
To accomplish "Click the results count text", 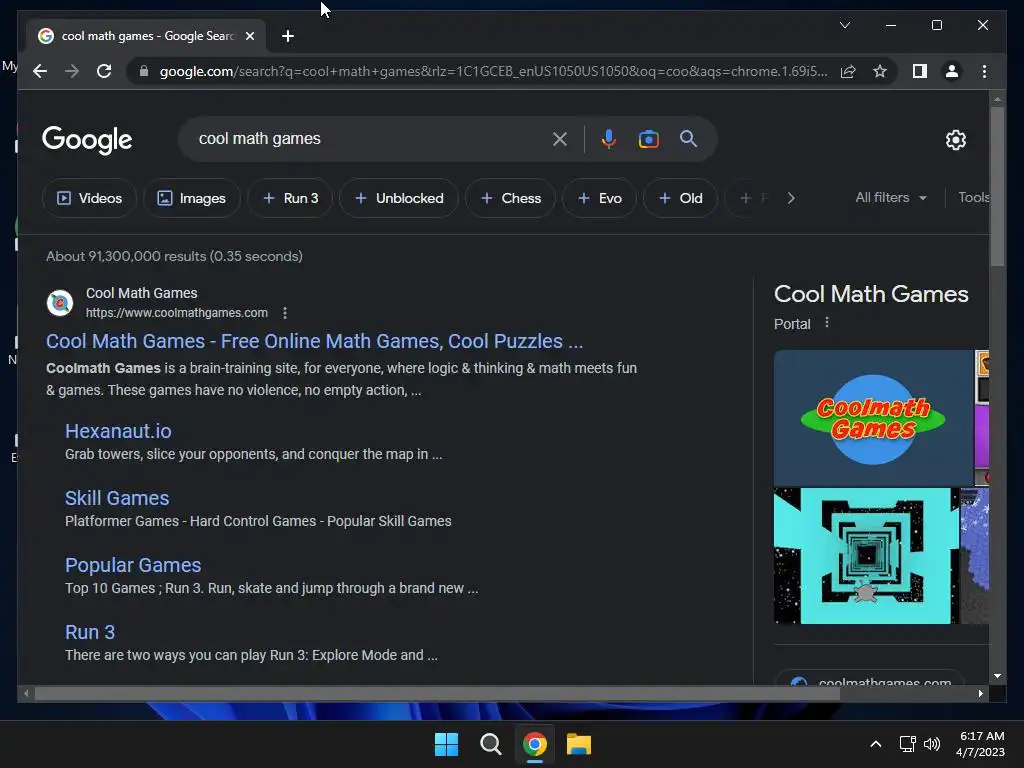I will coord(174,256).
